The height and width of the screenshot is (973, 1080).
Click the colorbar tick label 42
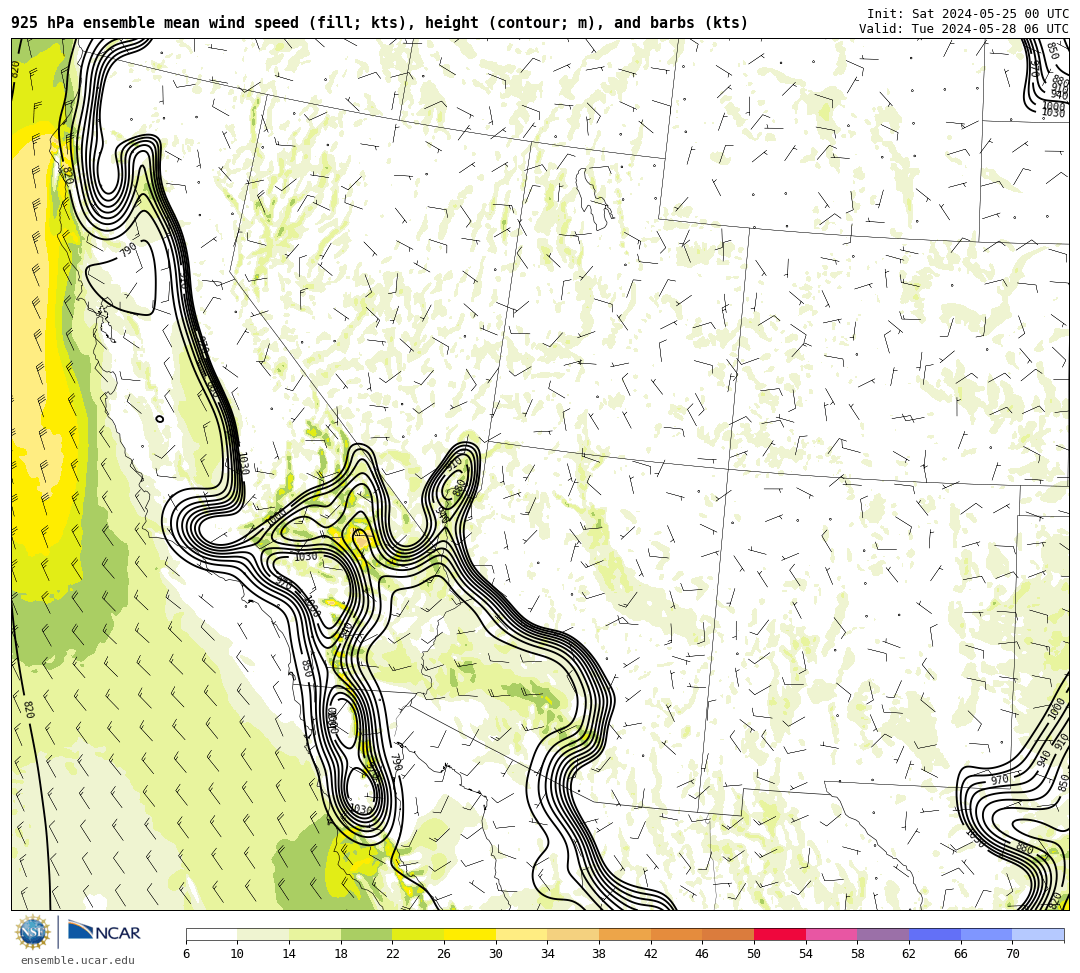651,954
